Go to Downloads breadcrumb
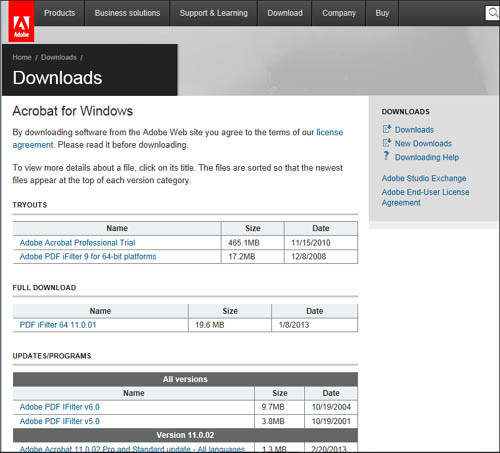Viewport: 500px width, 453px height. pos(59,57)
